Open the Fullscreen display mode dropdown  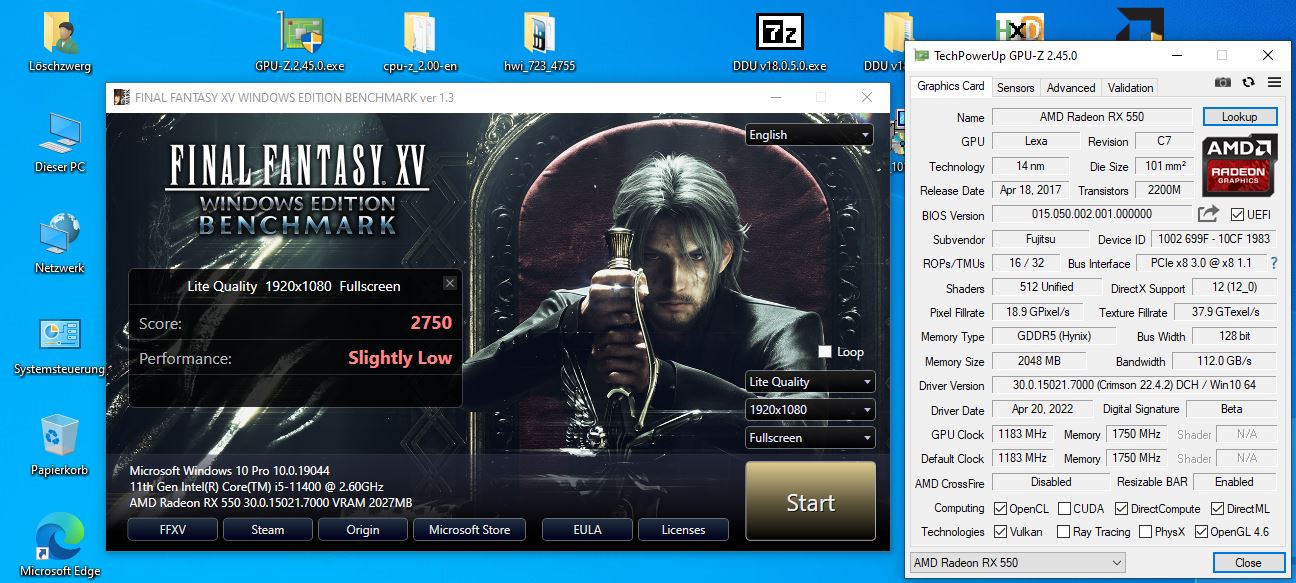[x=810, y=438]
